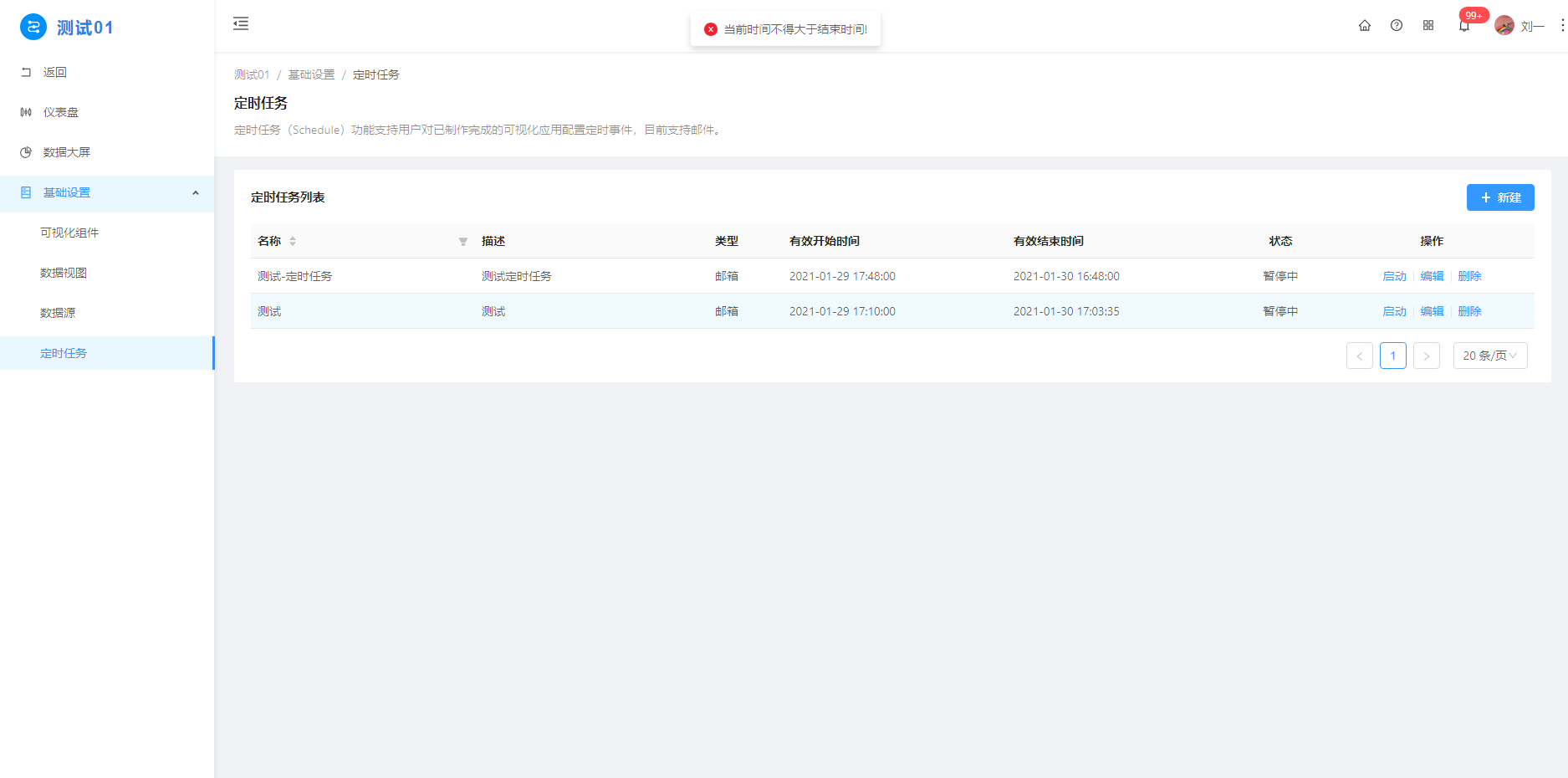The height and width of the screenshot is (778, 1568).
Task: Click the 数据大屏 pie chart icon
Action: 26,152
